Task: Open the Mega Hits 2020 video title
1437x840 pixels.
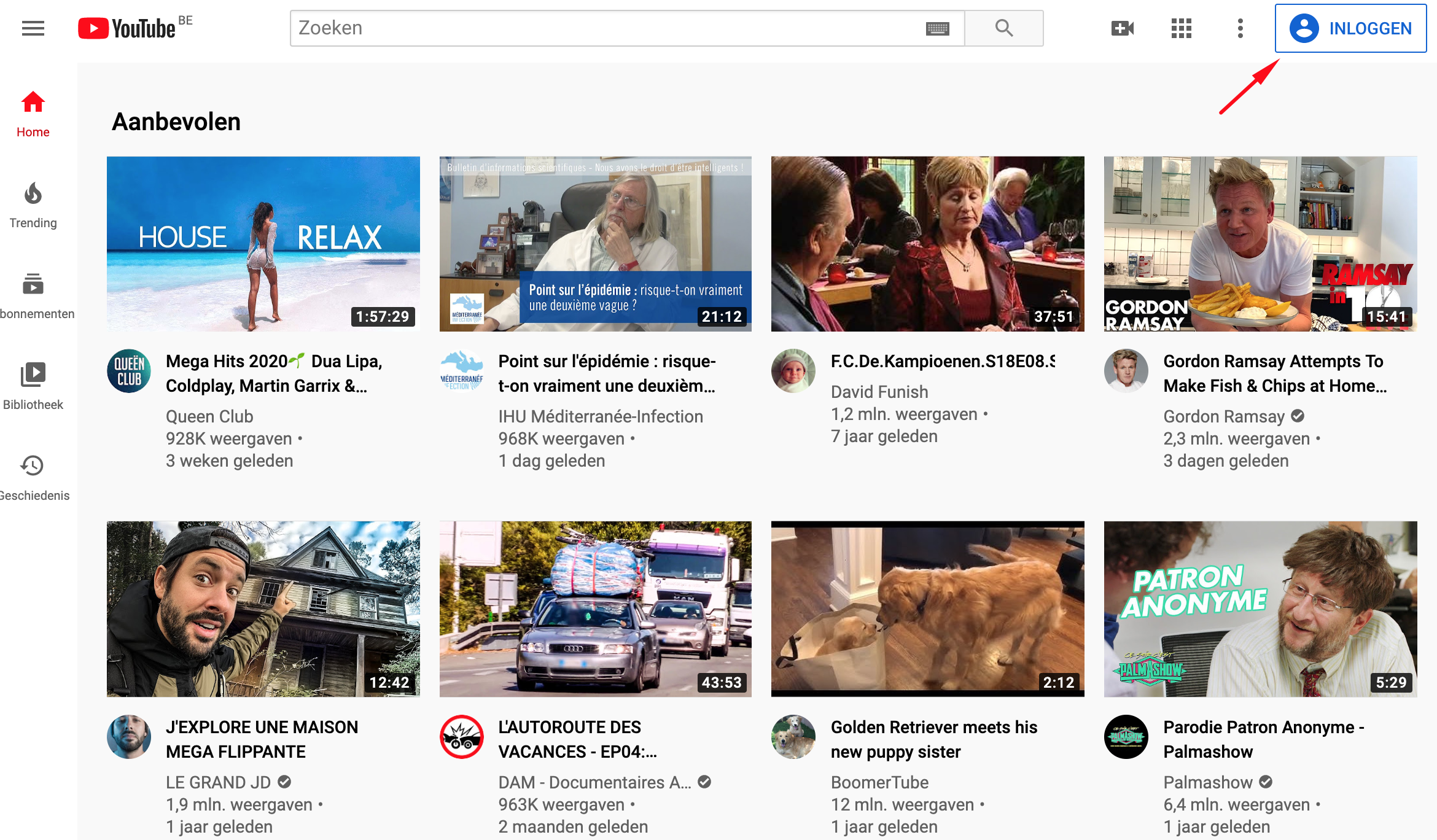Action: click(274, 373)
